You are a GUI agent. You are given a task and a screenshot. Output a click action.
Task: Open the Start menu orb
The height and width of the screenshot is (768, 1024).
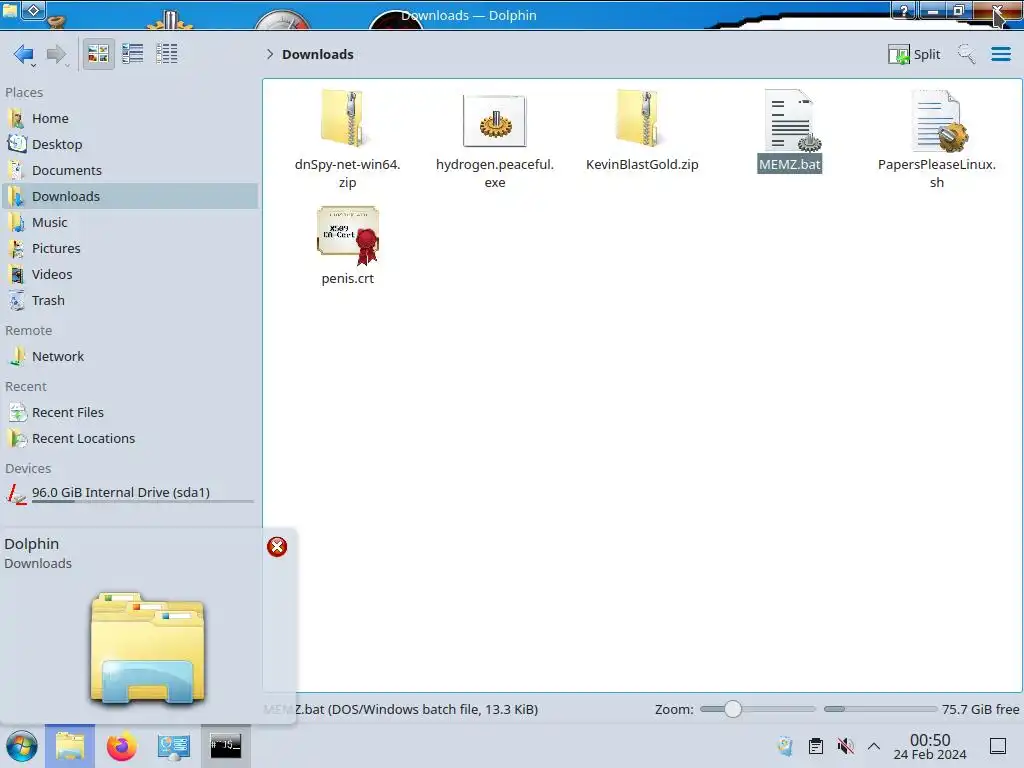coord(22,746)
